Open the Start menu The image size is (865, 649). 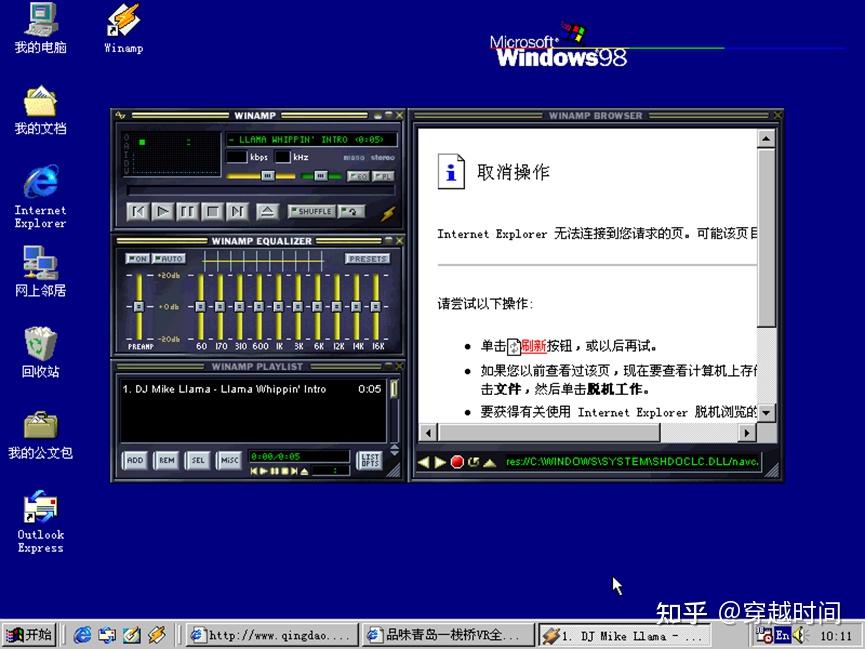28,634
